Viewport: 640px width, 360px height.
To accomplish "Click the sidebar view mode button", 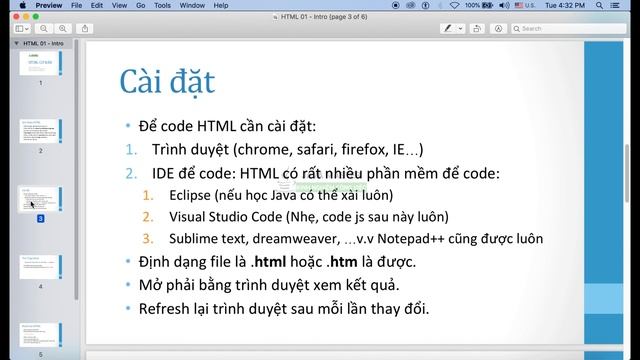I will (x=19, y=29).
